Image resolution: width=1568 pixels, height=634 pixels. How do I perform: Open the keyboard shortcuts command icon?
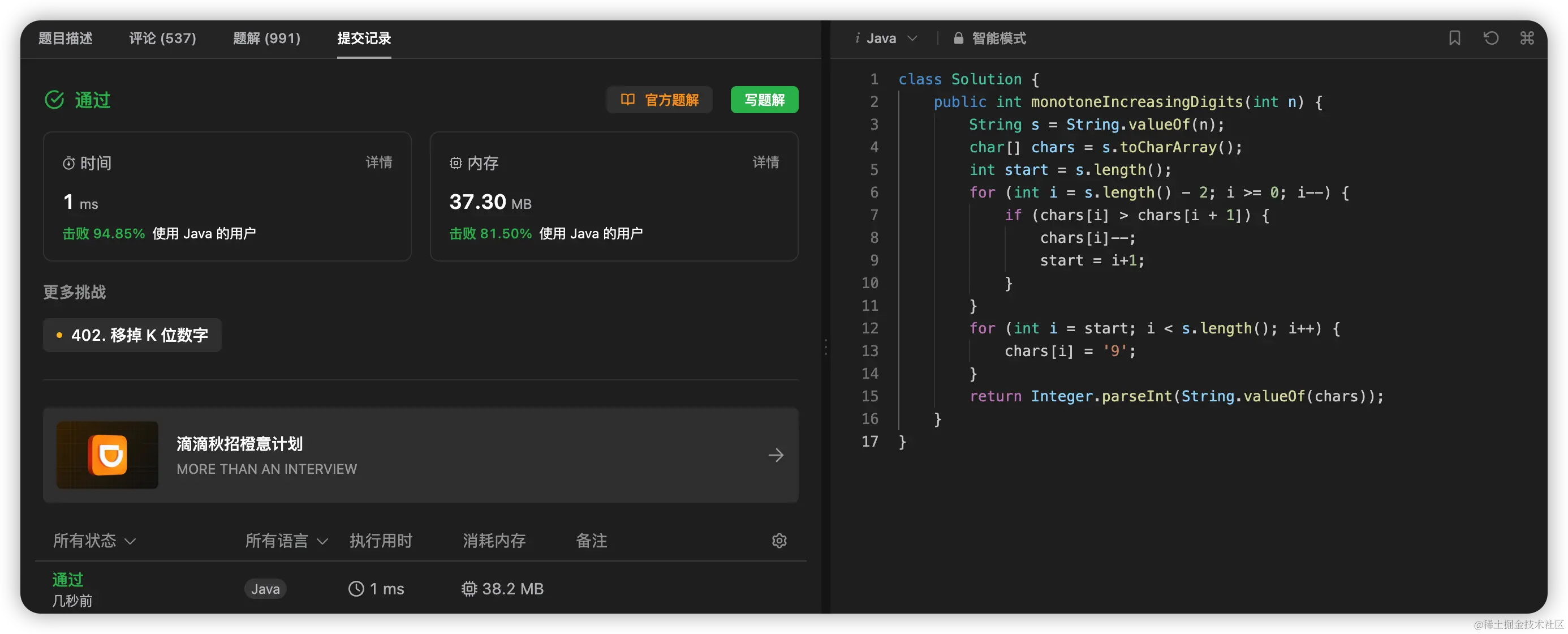point(1527,38)
